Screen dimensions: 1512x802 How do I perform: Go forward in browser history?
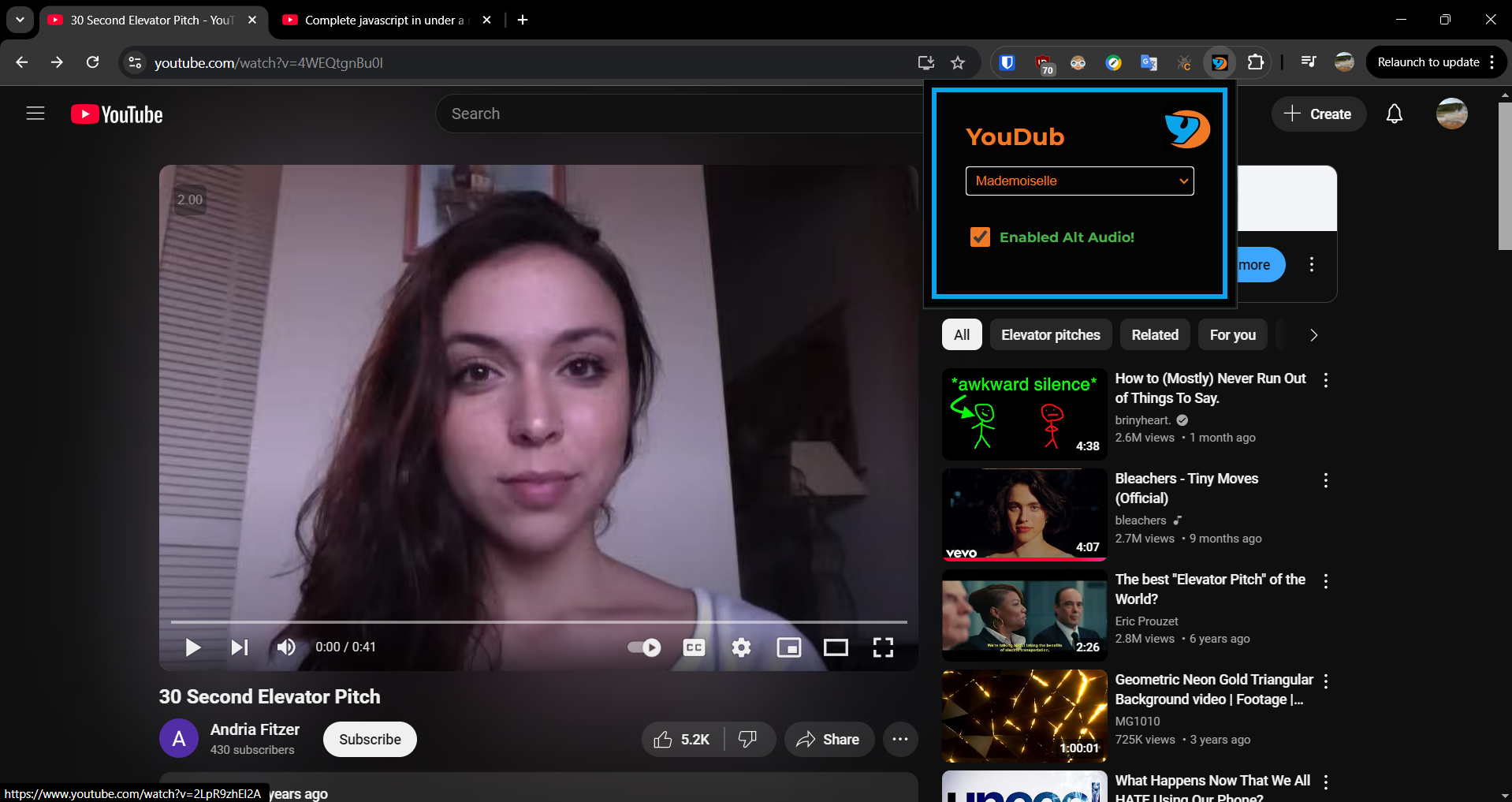(57, 62)
